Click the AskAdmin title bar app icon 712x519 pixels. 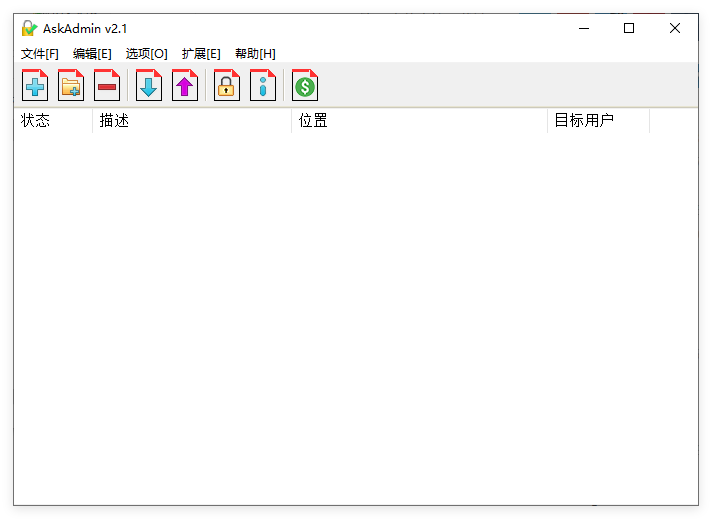tap(29, 28)
